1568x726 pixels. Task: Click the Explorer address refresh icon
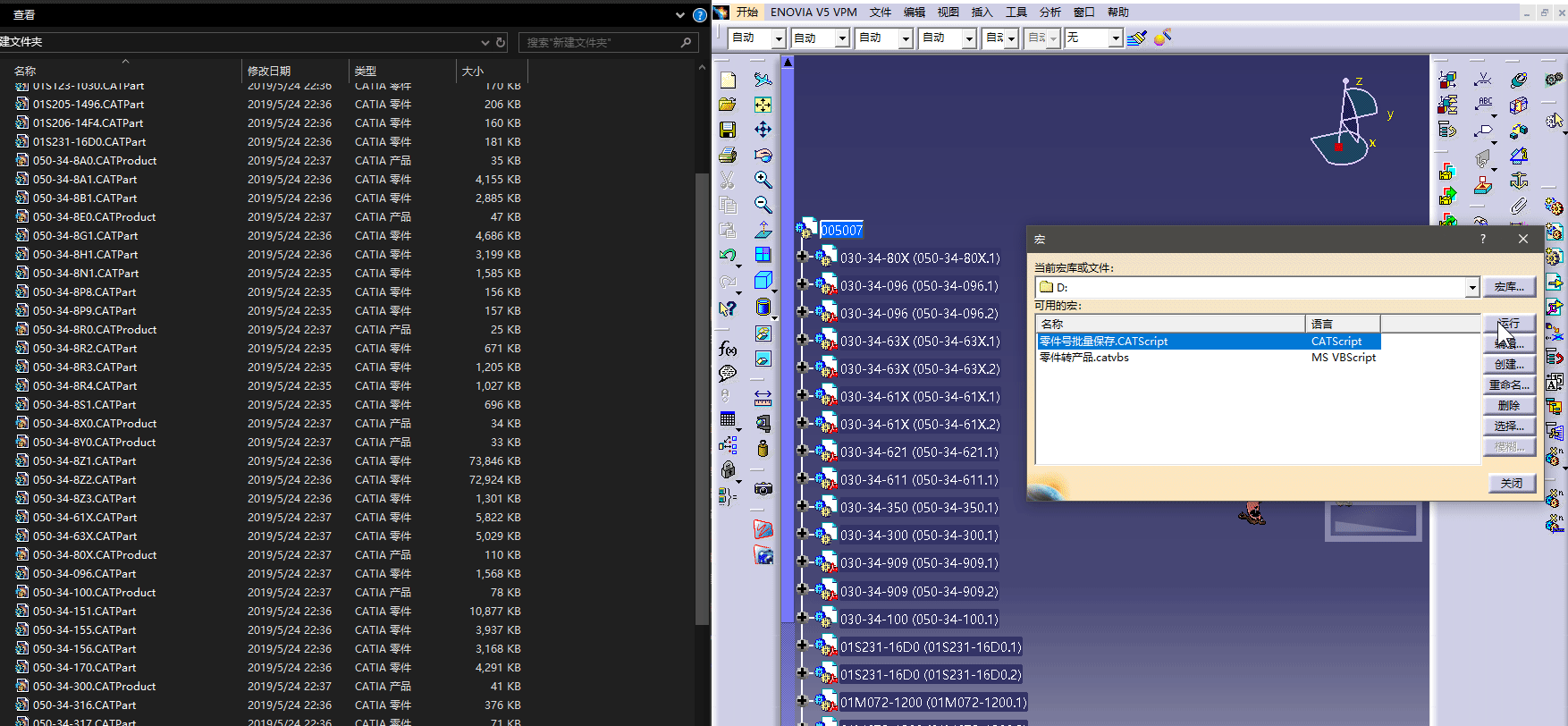tap(501, 42)
